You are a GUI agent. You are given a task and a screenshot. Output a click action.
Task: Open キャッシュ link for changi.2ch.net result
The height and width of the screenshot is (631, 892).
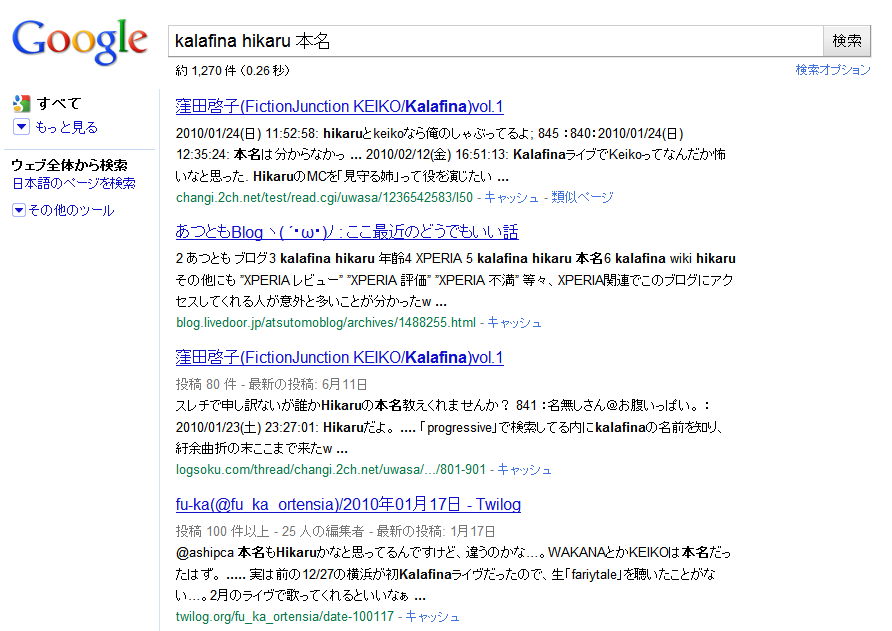(511, 197)
